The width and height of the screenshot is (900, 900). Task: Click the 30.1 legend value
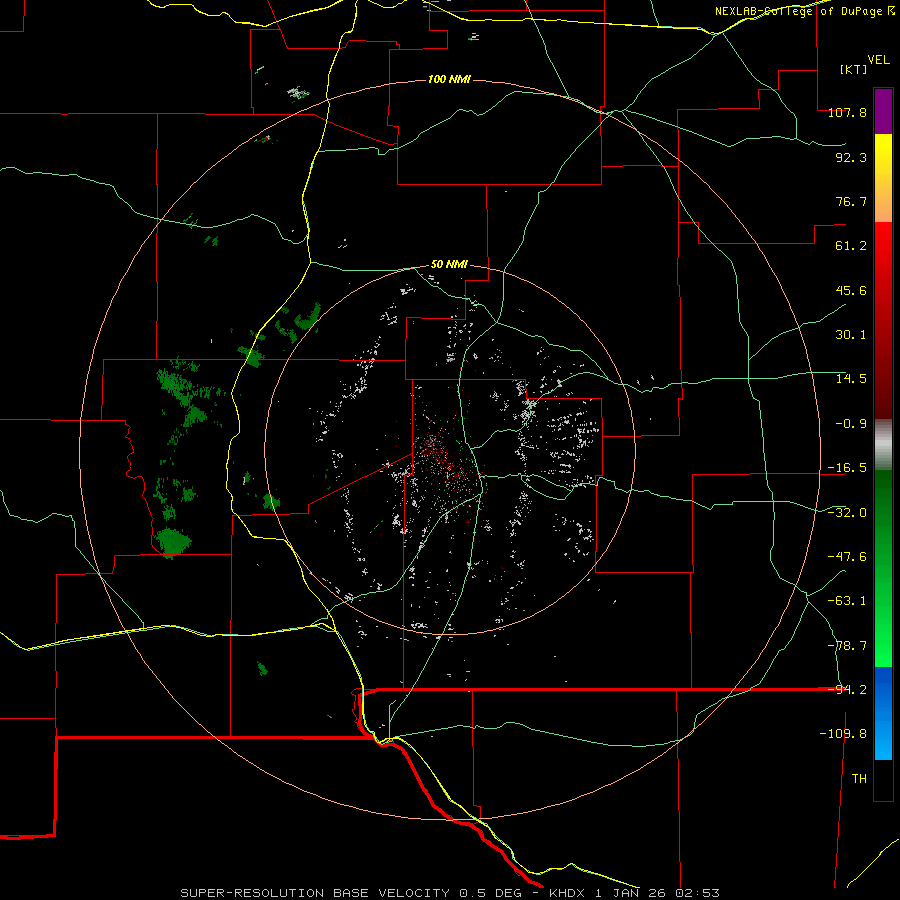click(851, 335)
